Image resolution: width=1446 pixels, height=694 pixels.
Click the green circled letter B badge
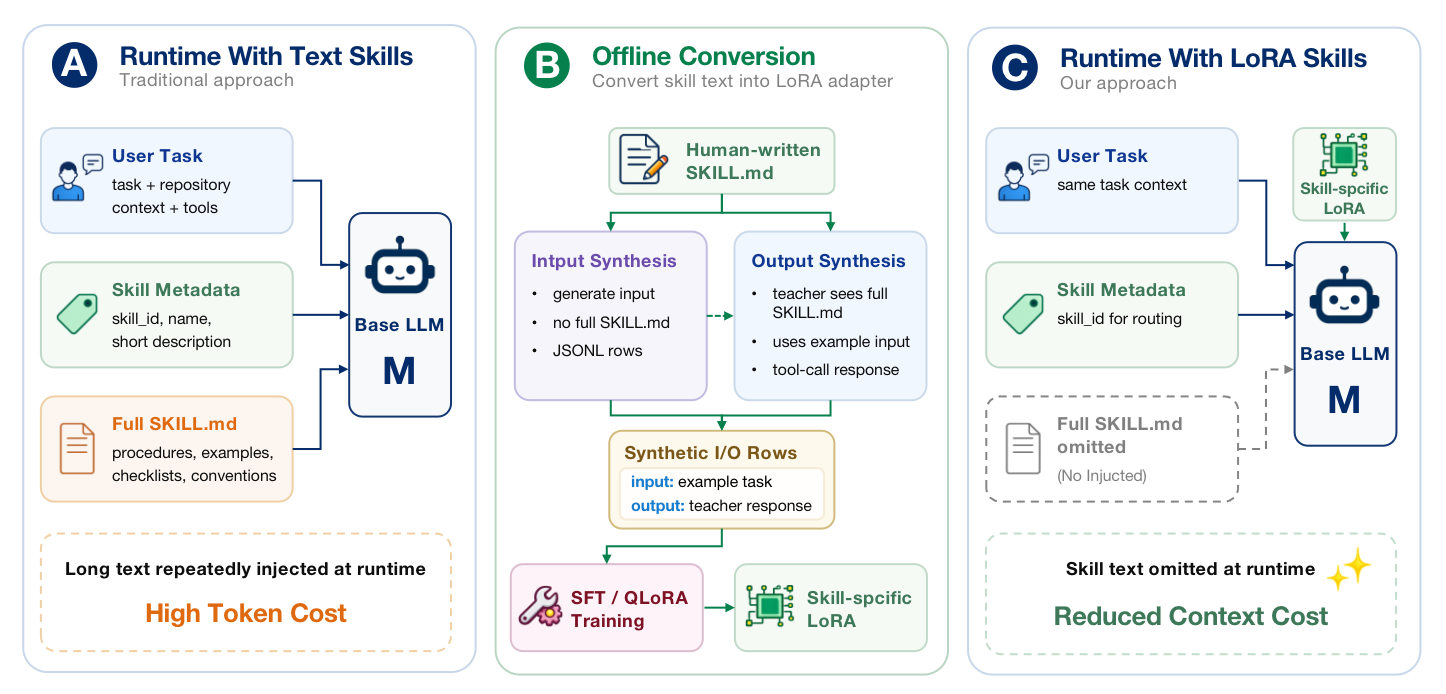548,67
